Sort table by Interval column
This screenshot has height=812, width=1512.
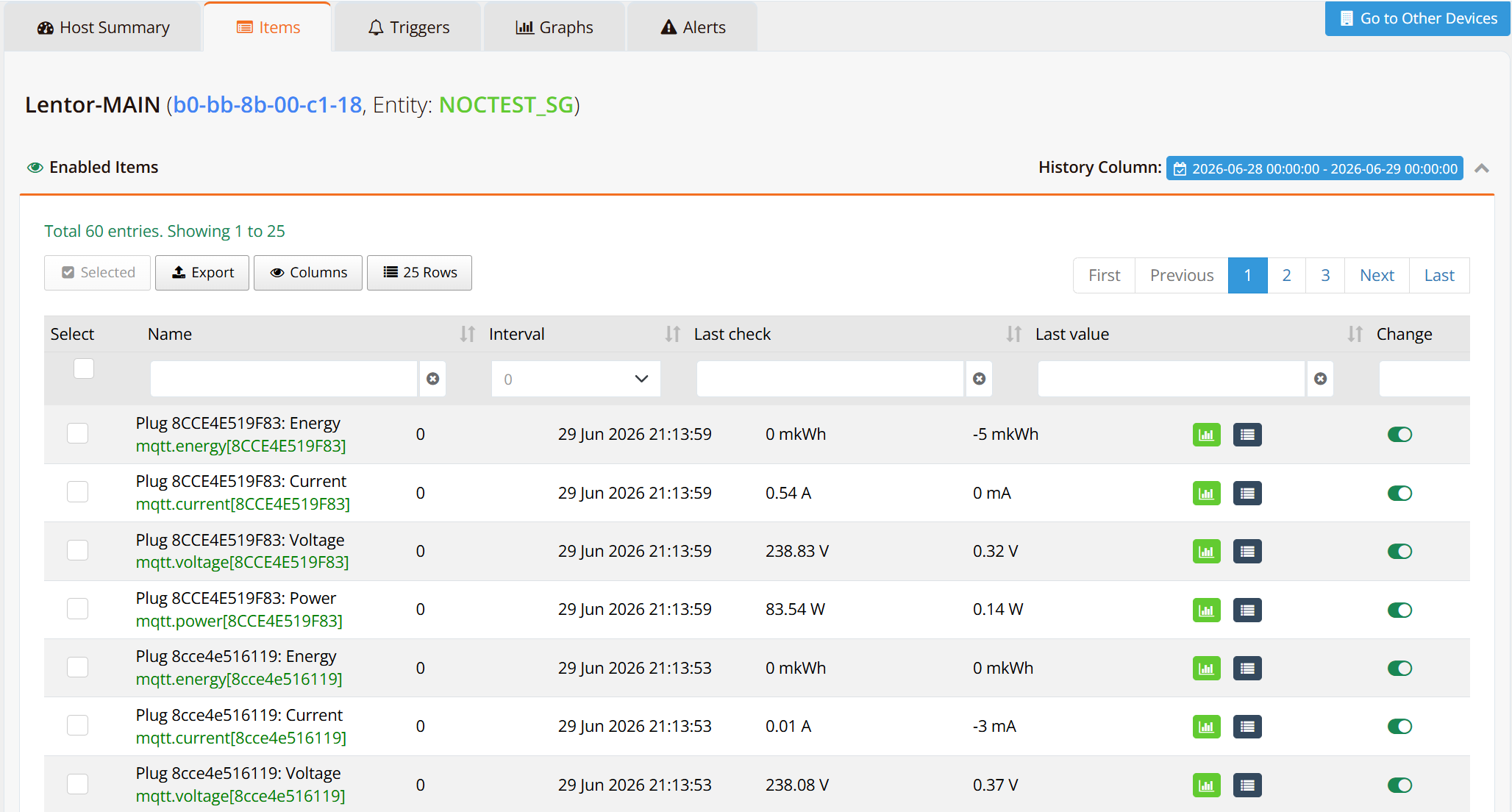(x=672, y=334)
